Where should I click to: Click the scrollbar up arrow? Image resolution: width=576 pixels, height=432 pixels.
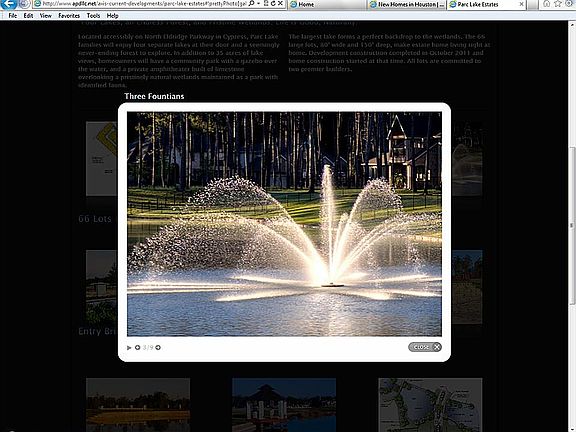(572, 25)
